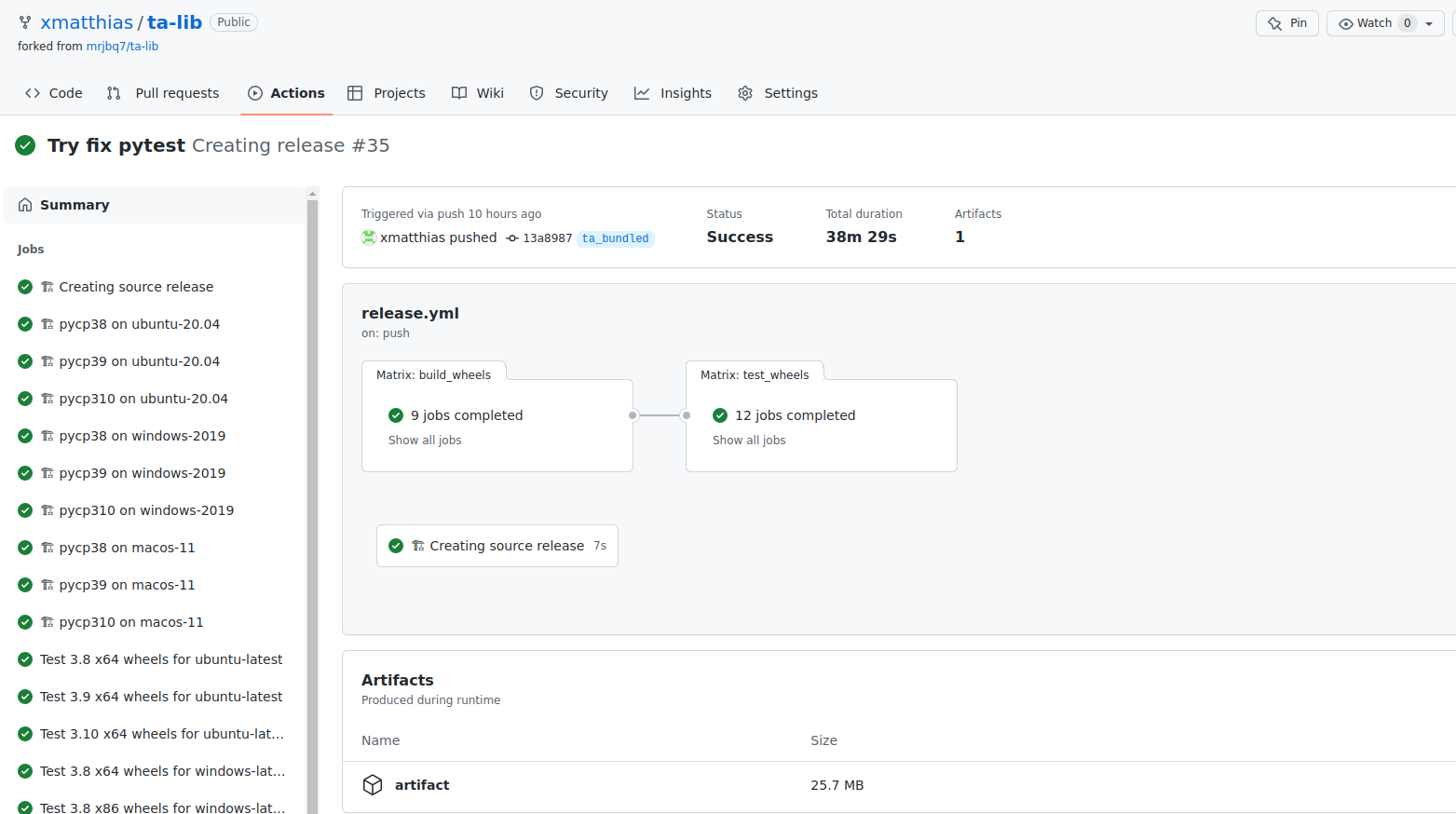This screenshot has width=1456, height=814.
Task: Click status check of pycp39 on windows-2019
Action: click(25, 473)
